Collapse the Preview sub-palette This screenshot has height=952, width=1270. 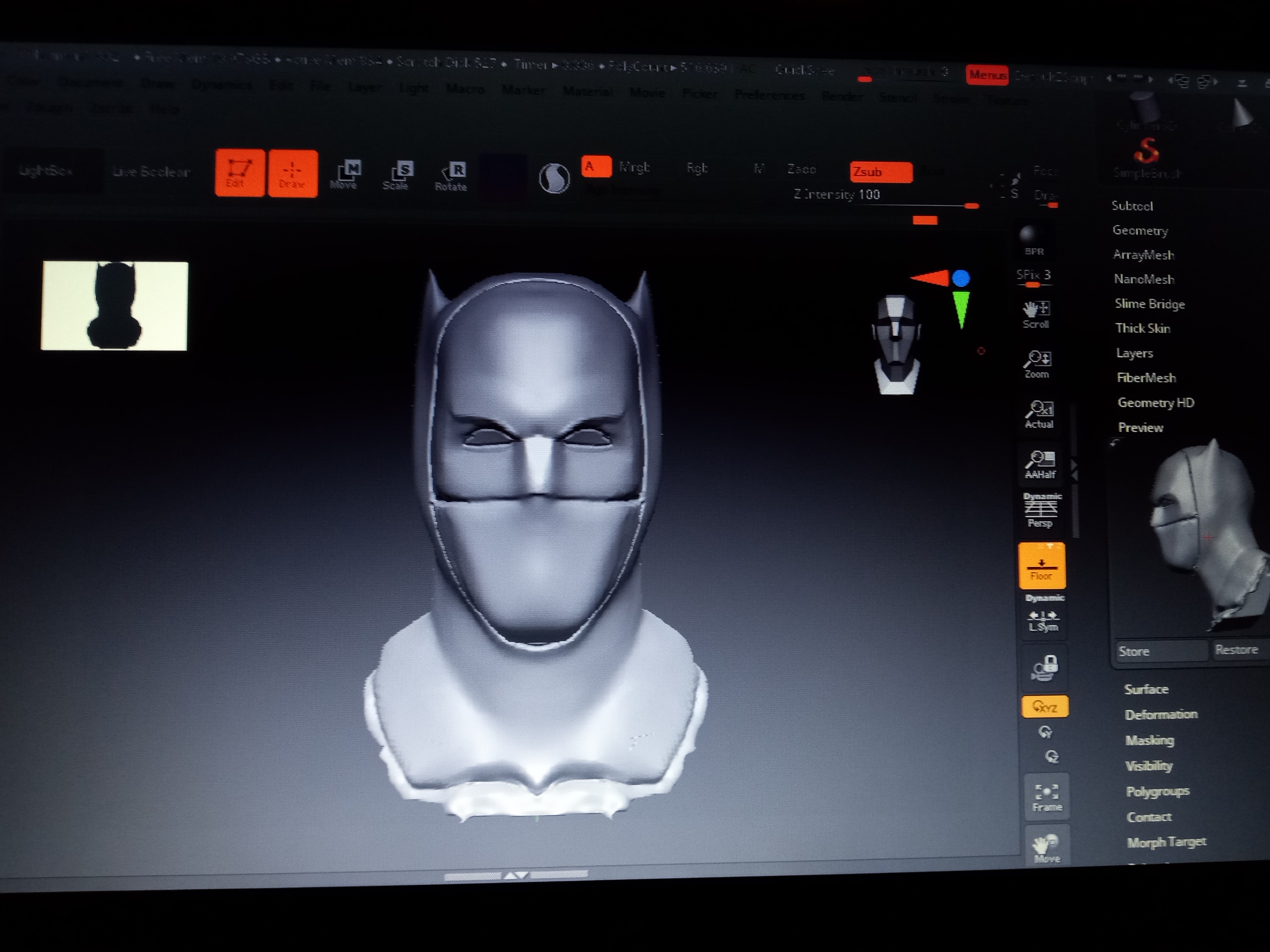(x=1140, y=427)
